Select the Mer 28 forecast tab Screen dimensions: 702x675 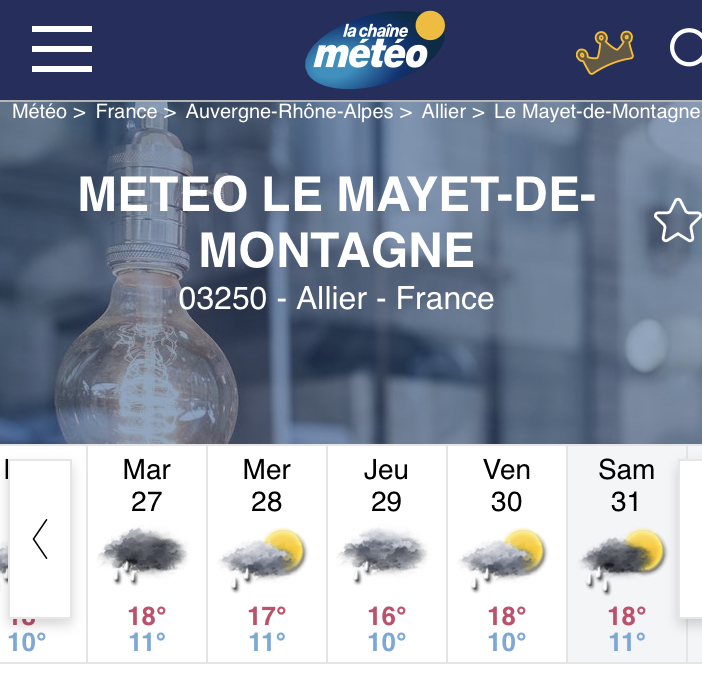point(267,554)
